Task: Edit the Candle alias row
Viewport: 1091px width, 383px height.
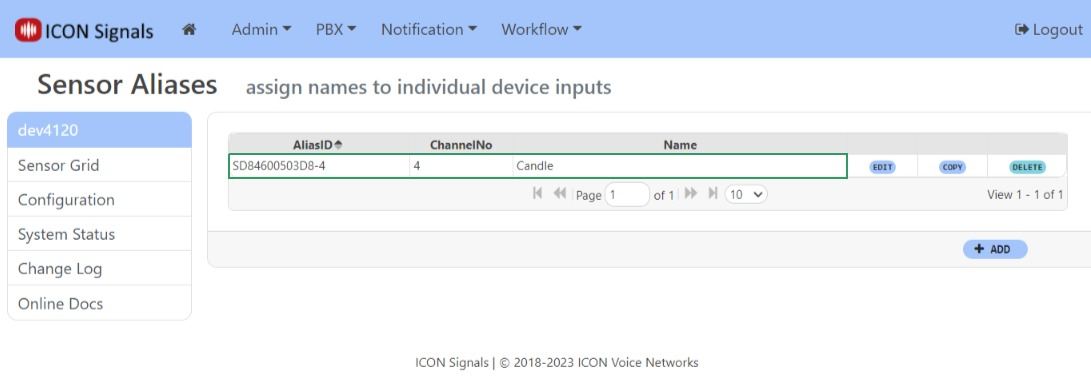Action: coord(882,167)
